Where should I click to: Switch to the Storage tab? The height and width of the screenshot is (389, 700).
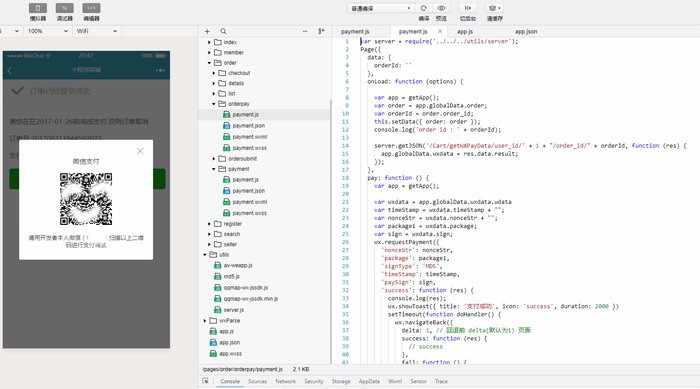[341, 381]
